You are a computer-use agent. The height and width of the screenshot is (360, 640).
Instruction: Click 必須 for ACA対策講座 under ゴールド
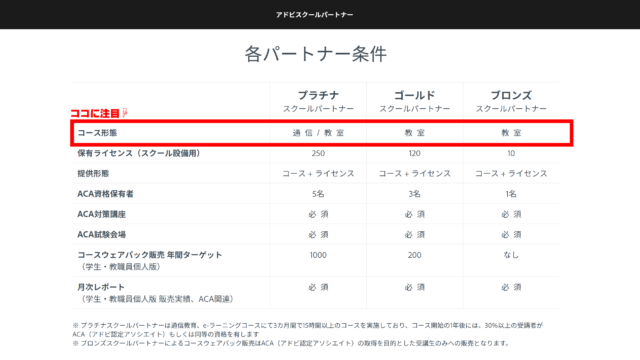[x=415, y=214]
